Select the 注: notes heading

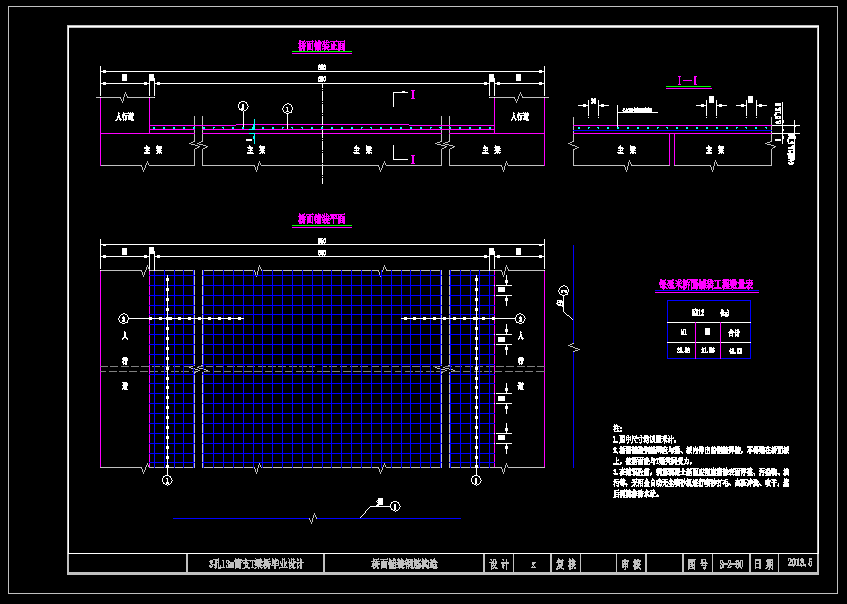tap(617, 427)
